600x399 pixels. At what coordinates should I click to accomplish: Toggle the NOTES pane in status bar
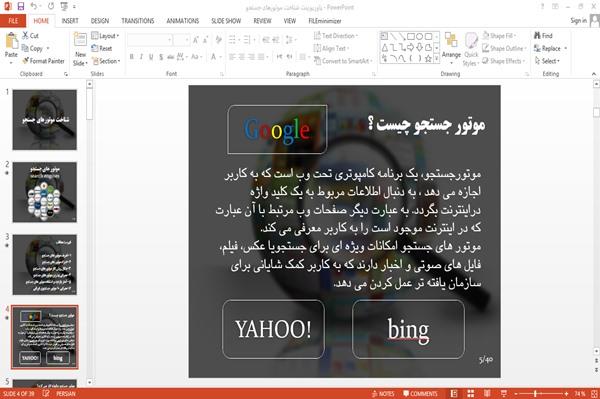[x=383, y=394]
